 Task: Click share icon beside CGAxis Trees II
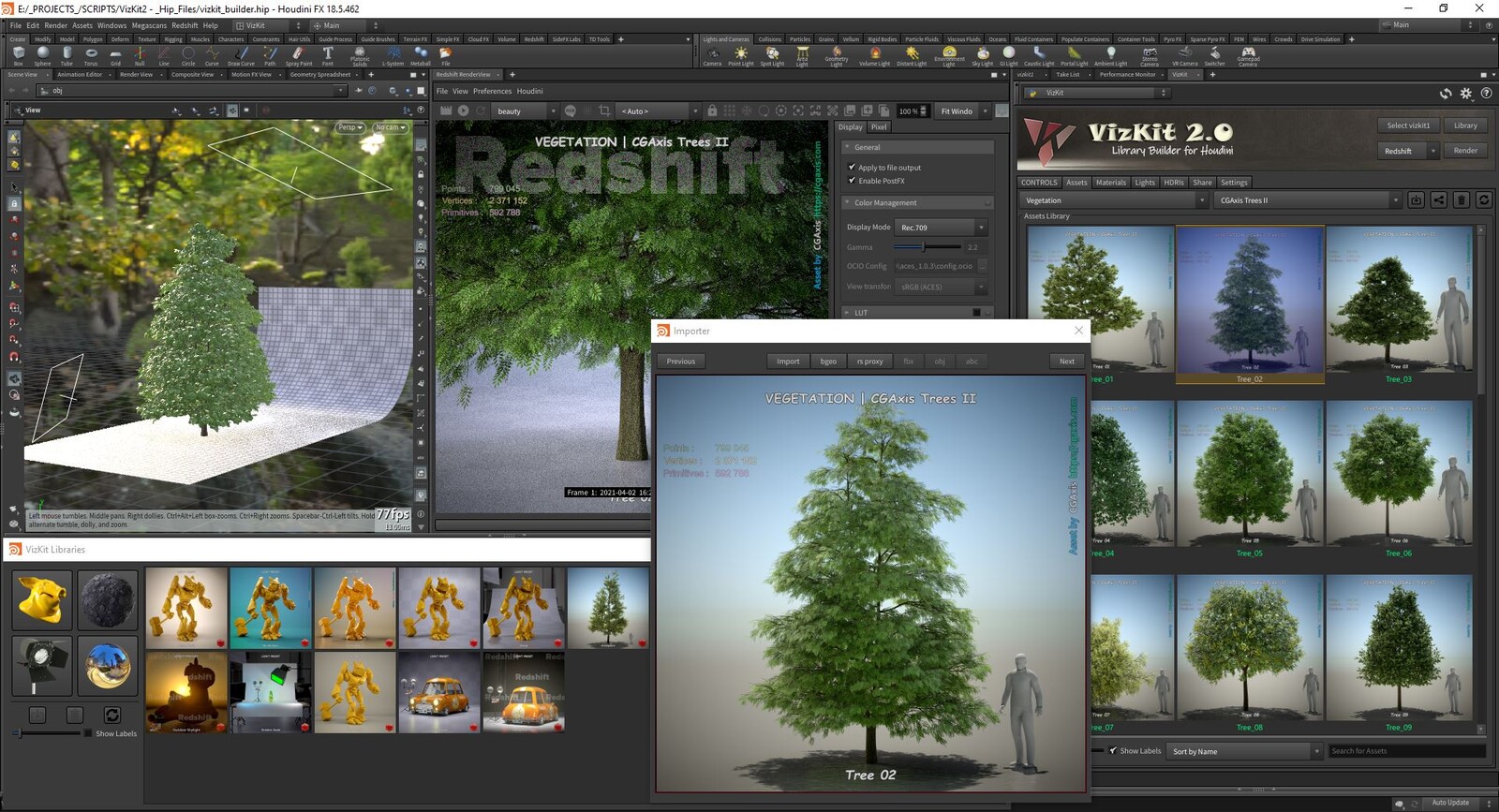point(1438,199)
